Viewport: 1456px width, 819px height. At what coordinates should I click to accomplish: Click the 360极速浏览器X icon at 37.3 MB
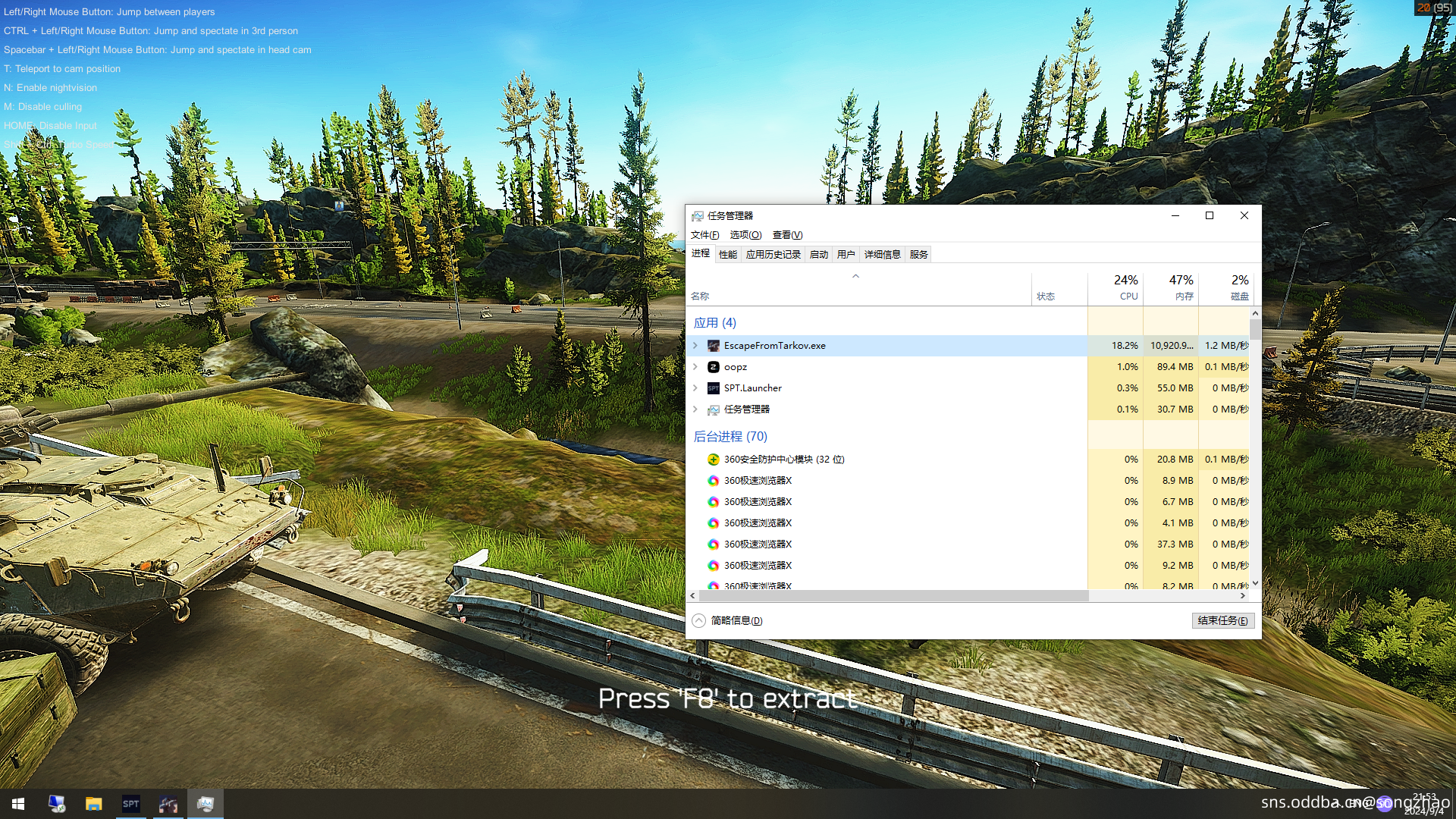[x=713, y=544]
